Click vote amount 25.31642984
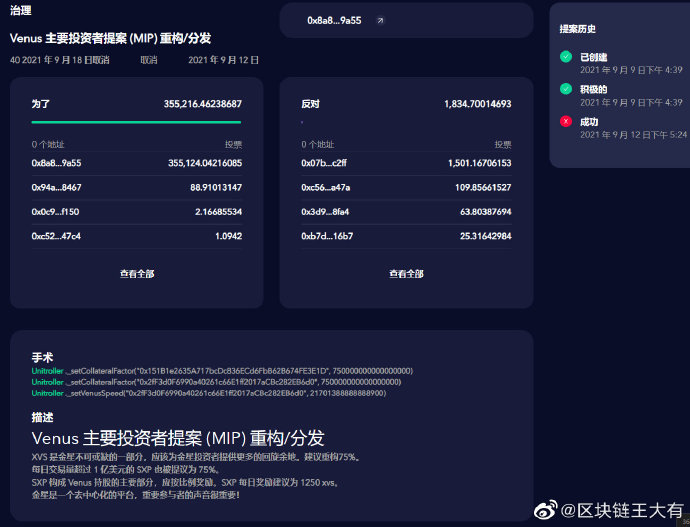Viewport: 690px width, 527px height. click(486, 236)
